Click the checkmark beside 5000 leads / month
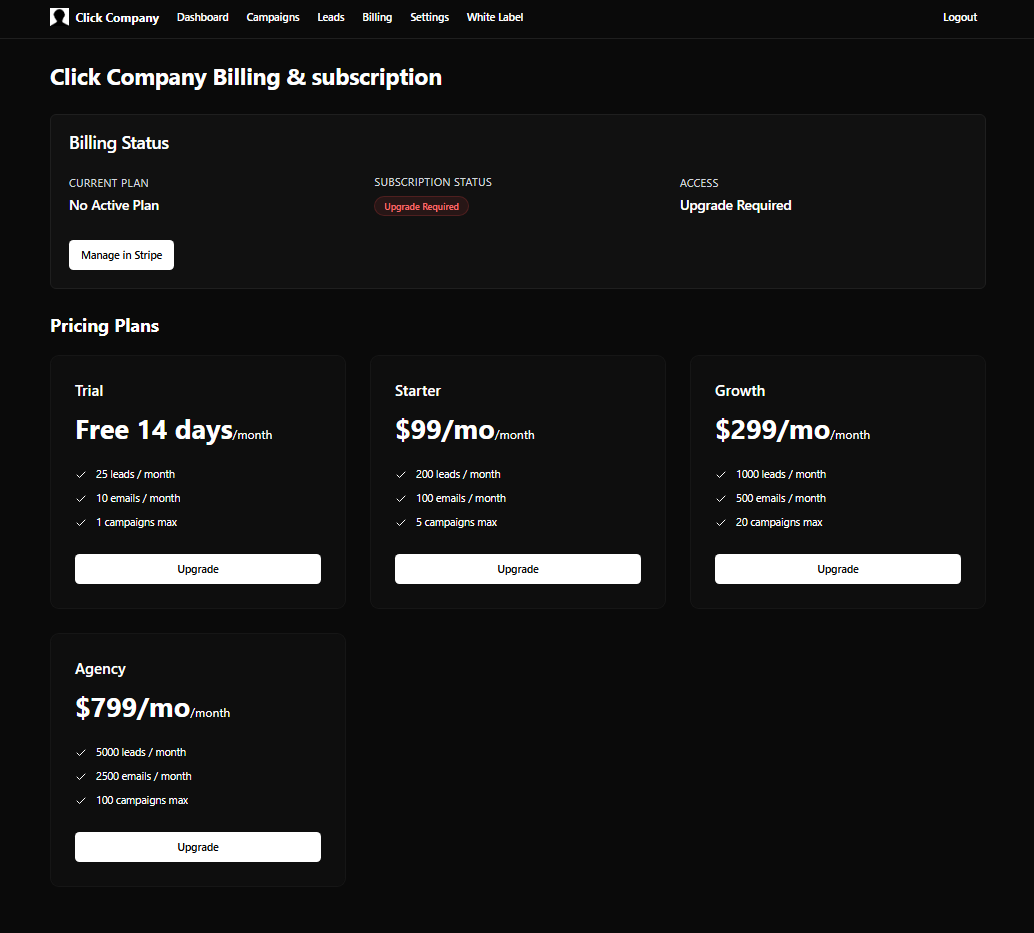Viewport: 1034px width, 933px height. pos(81,753)
